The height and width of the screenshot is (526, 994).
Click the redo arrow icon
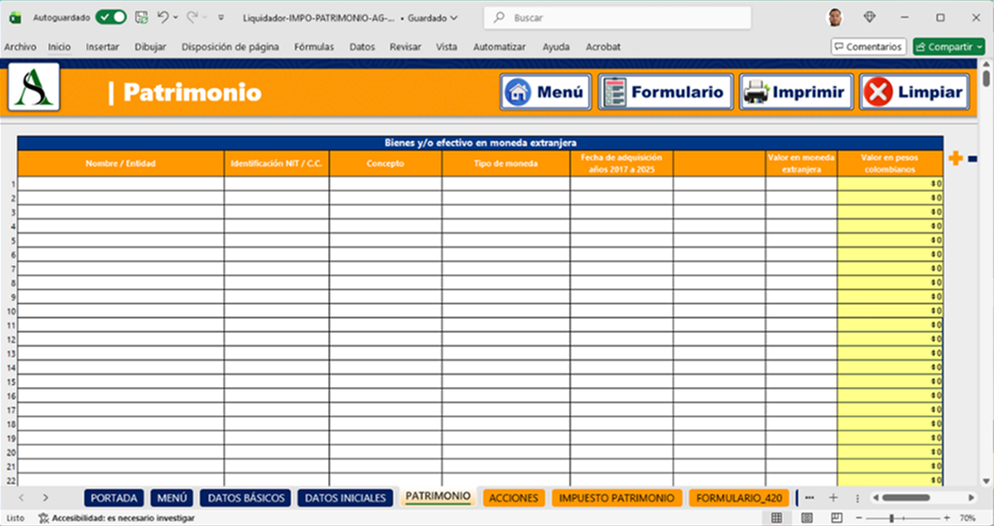pos(192,18)
